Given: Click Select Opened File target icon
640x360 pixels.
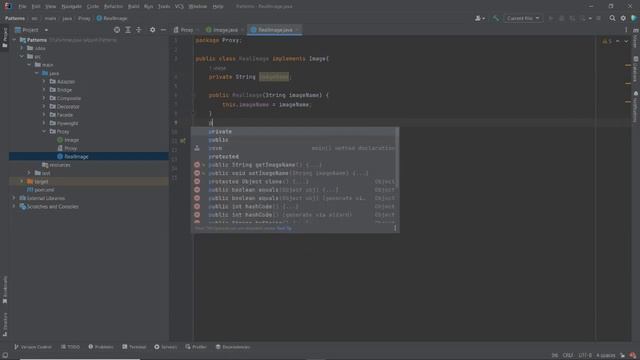Looking at the screenshot, I should pyautogui.click(x=117, y=30).
